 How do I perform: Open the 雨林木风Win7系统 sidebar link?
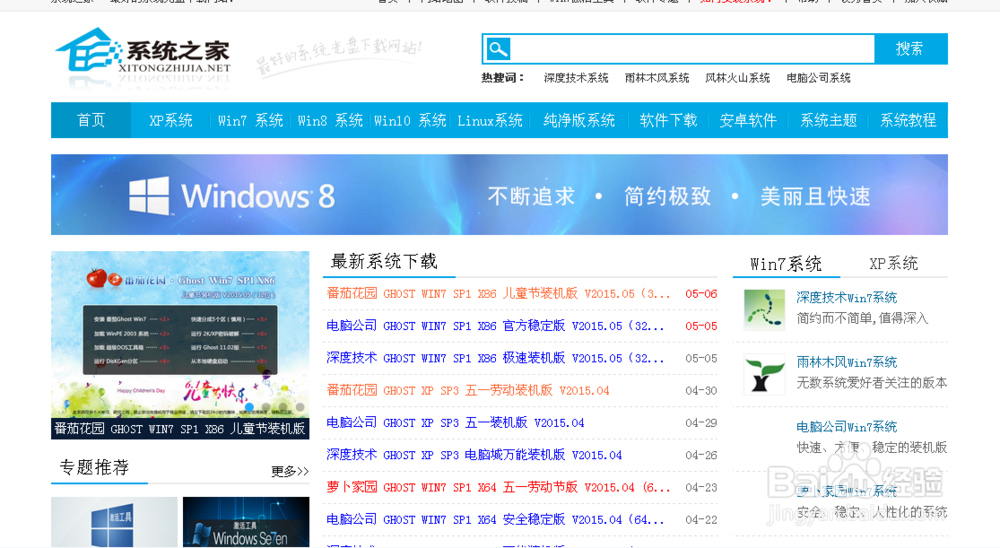846,362
